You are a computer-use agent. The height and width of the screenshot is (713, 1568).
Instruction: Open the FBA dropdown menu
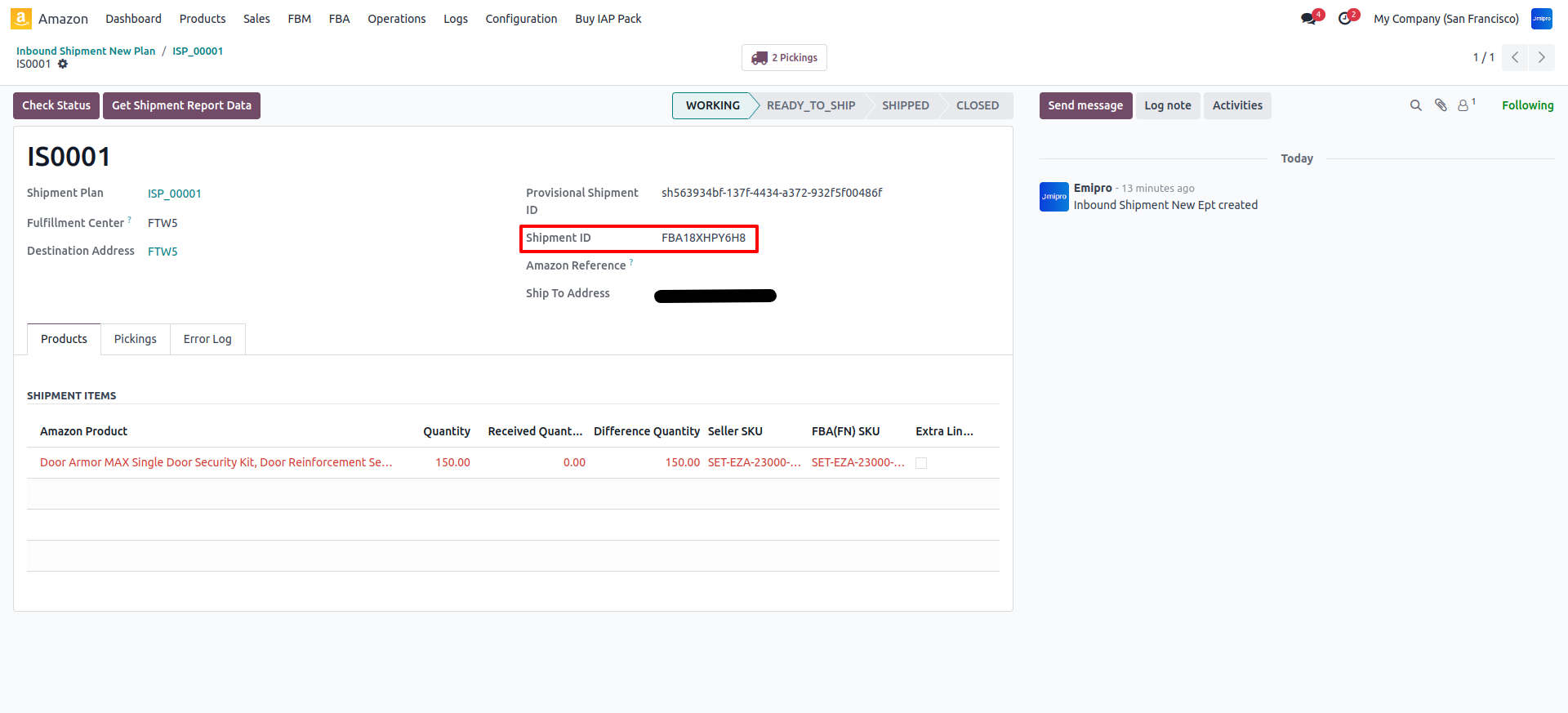339,19
